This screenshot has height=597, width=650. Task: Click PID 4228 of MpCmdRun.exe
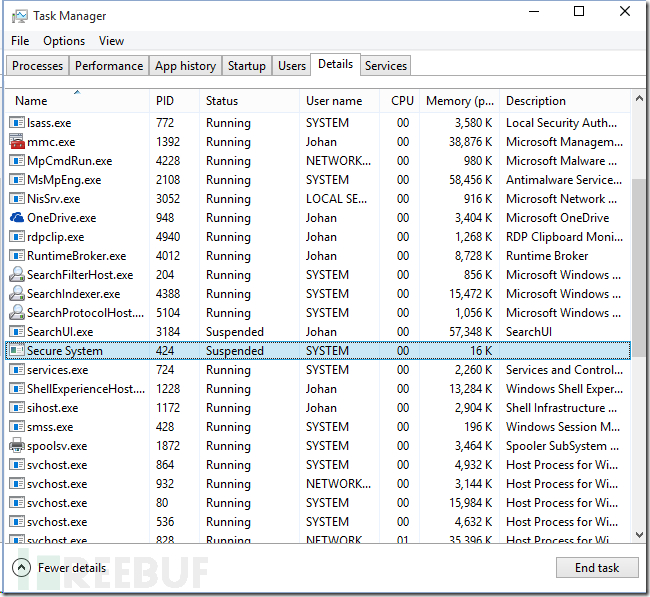(x=168, y=161)
